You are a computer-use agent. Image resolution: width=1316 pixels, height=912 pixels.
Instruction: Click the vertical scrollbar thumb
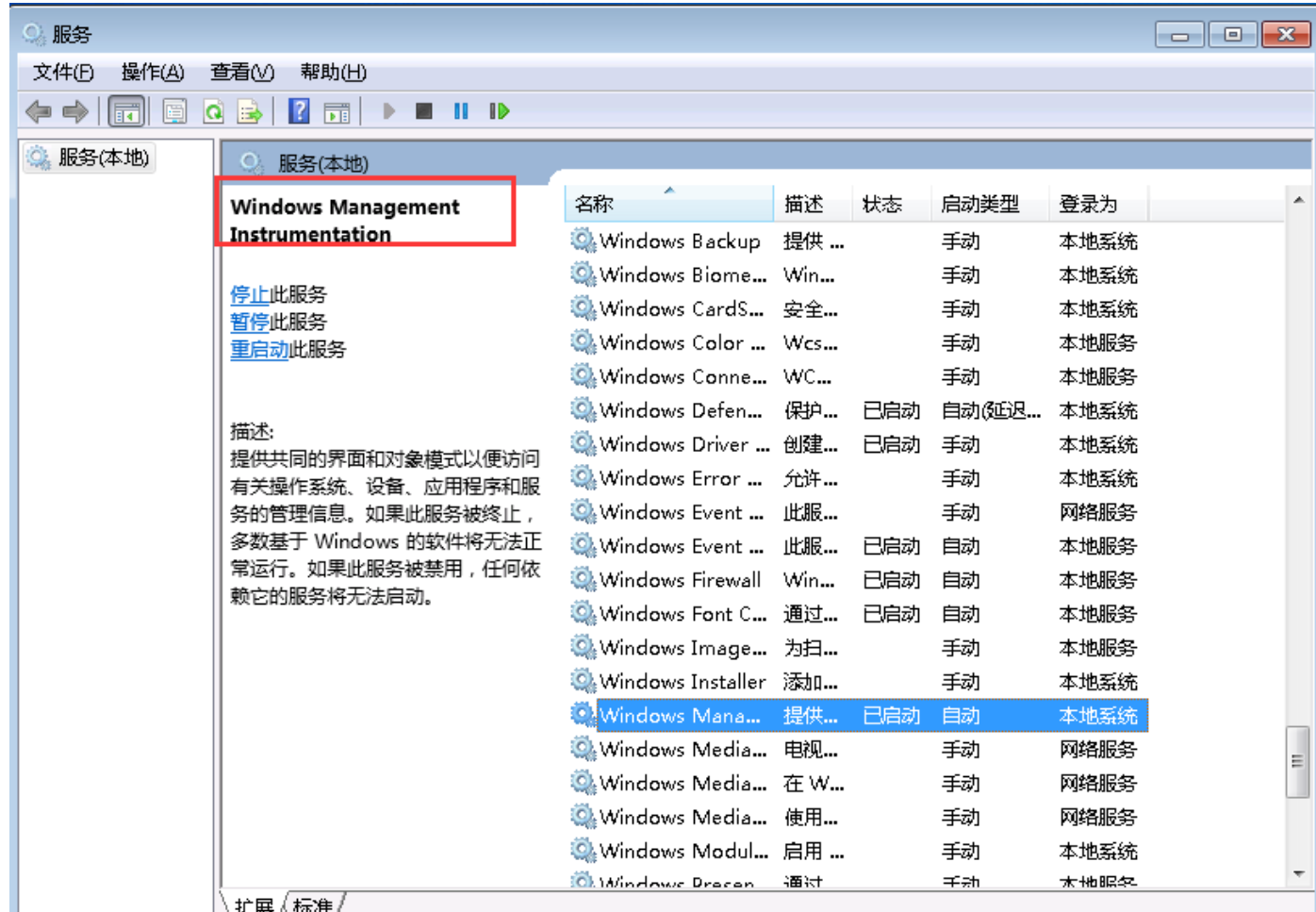[1298, 762]
